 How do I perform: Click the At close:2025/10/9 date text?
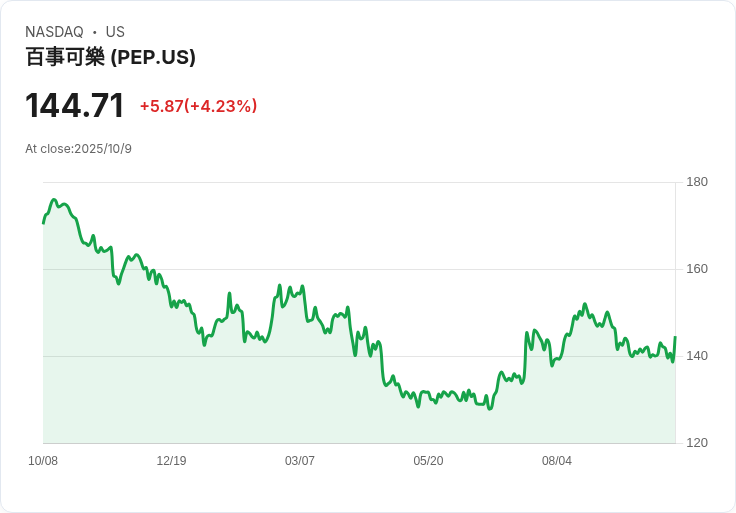point(78,149)
